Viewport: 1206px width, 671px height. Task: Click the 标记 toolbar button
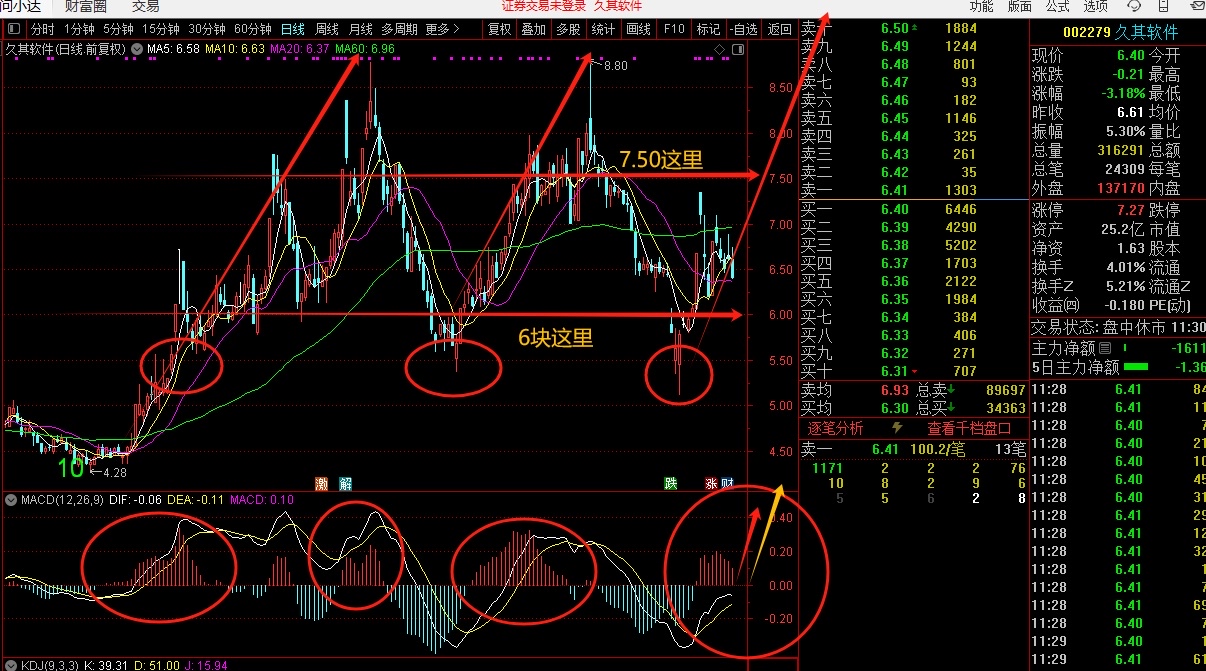[708, 29]
